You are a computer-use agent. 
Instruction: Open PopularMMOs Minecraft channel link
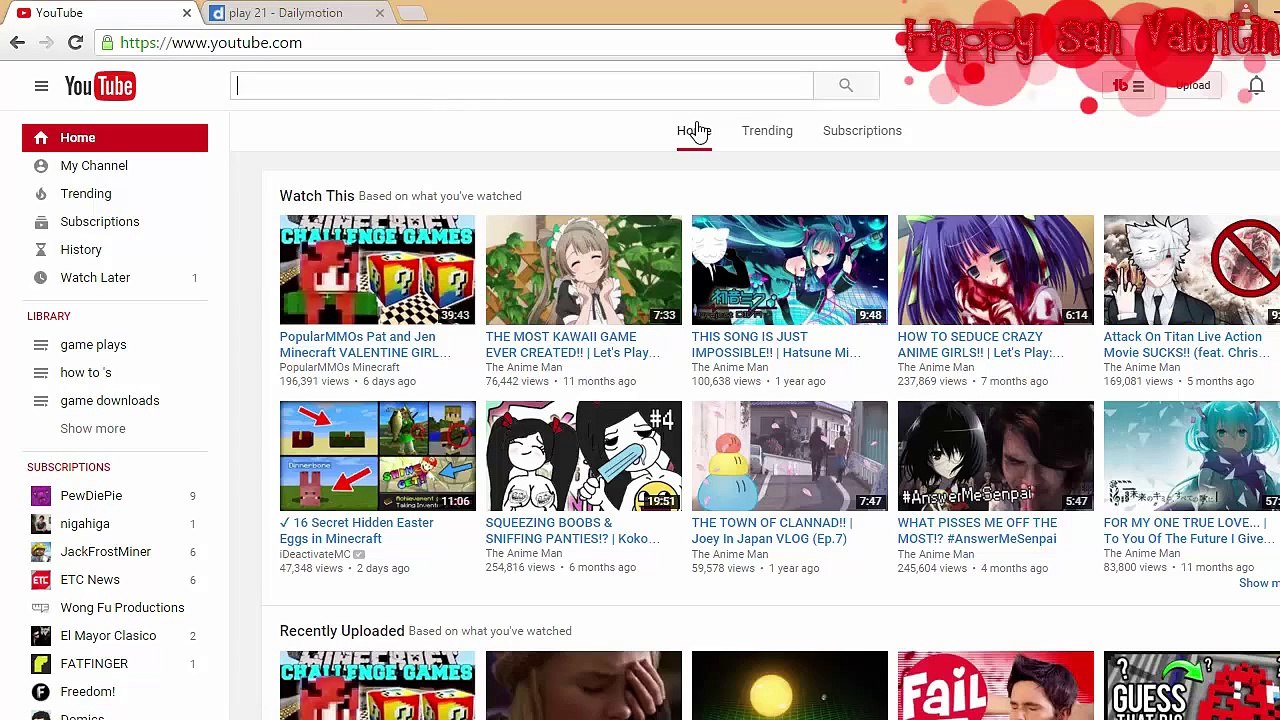pos(340,367)
